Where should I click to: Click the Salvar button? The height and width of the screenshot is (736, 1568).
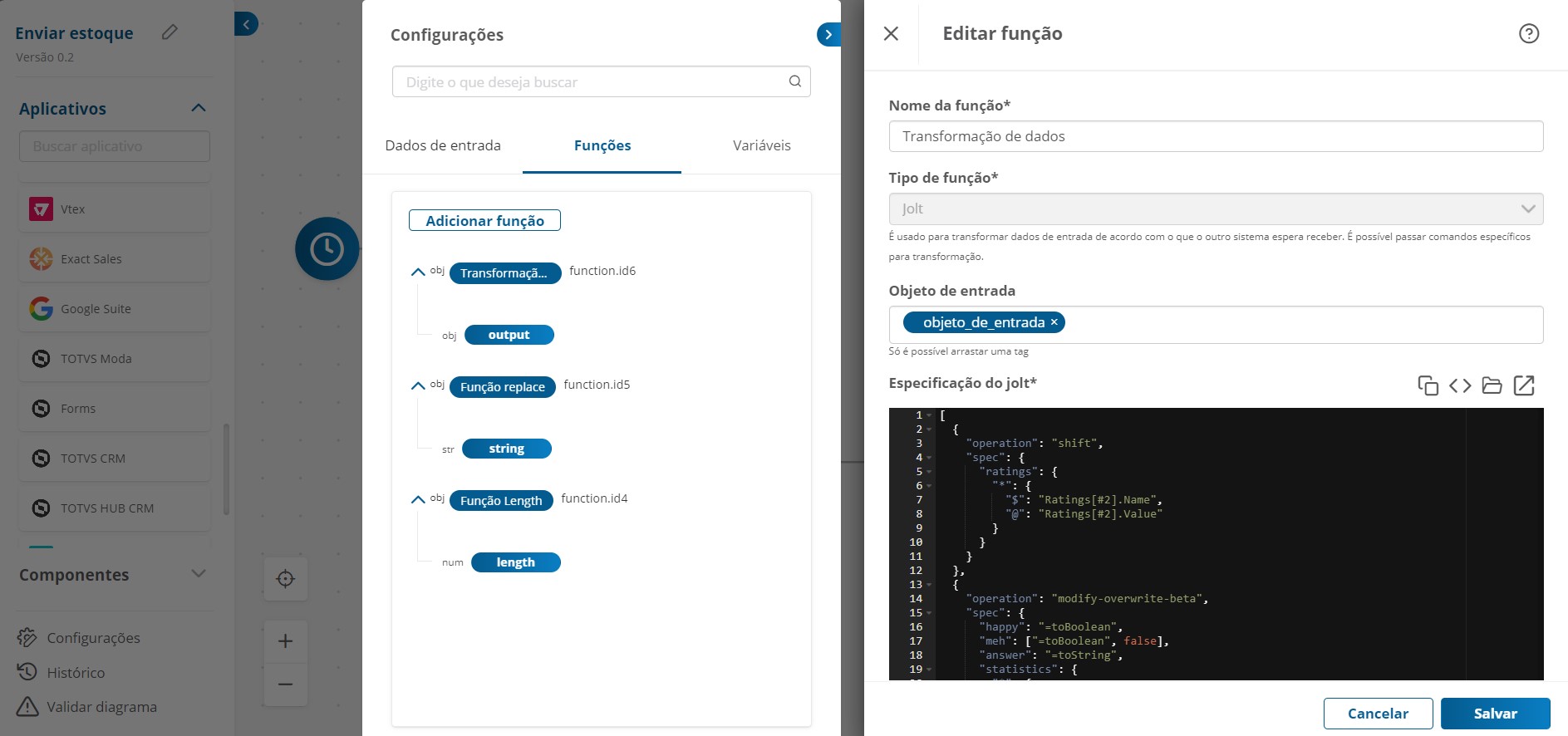pos(1494,714)
